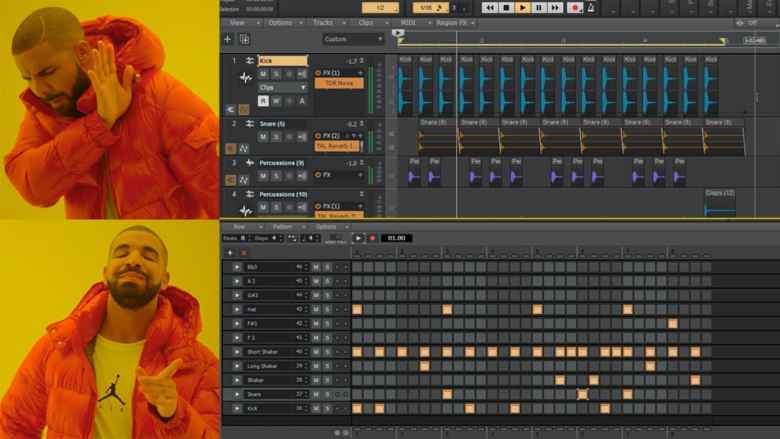Open the MIDI menu in track view
The image size is (780, 439).
click(407, 22)
